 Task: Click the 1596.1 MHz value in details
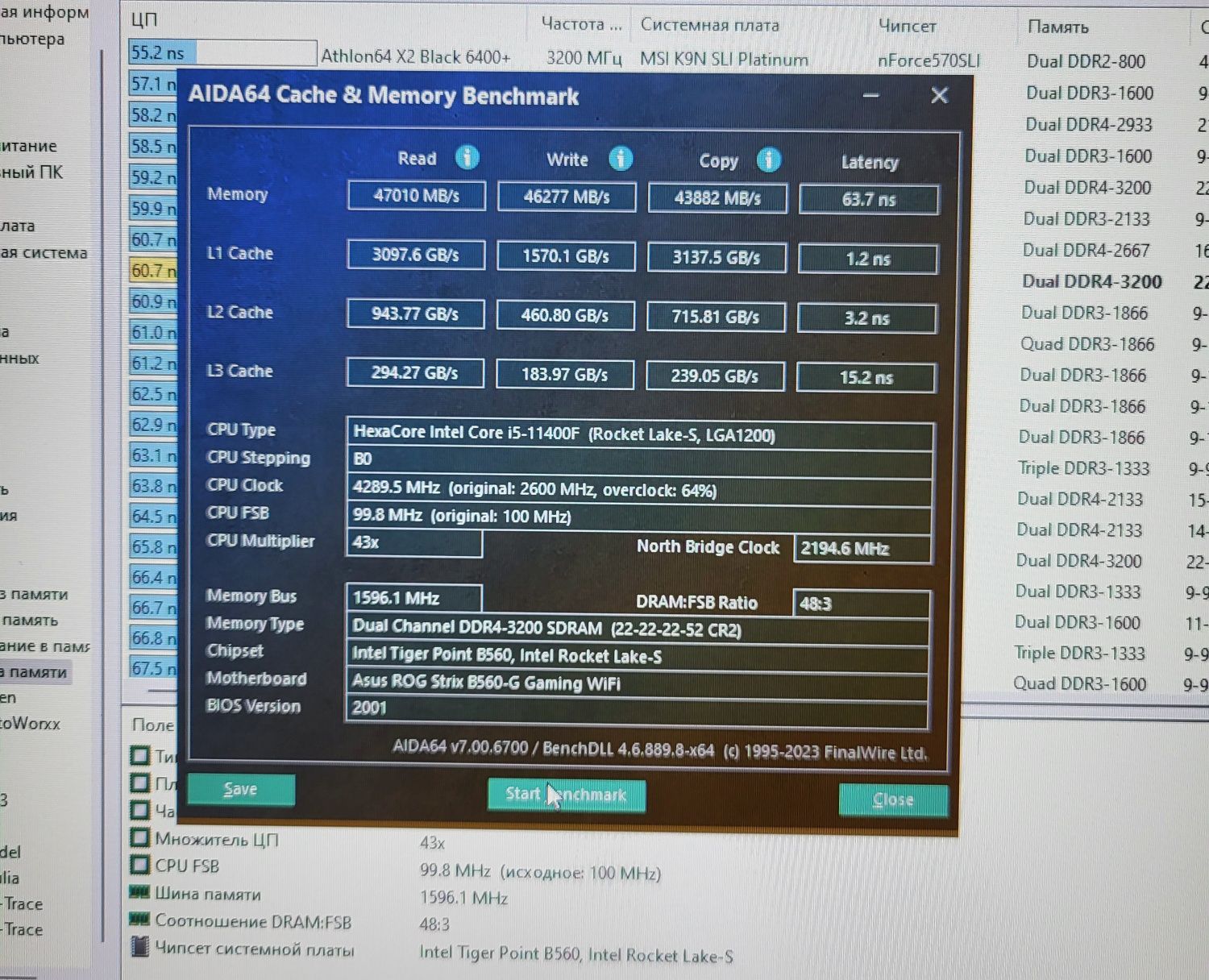pyautogui.click(x=463, y=898)
